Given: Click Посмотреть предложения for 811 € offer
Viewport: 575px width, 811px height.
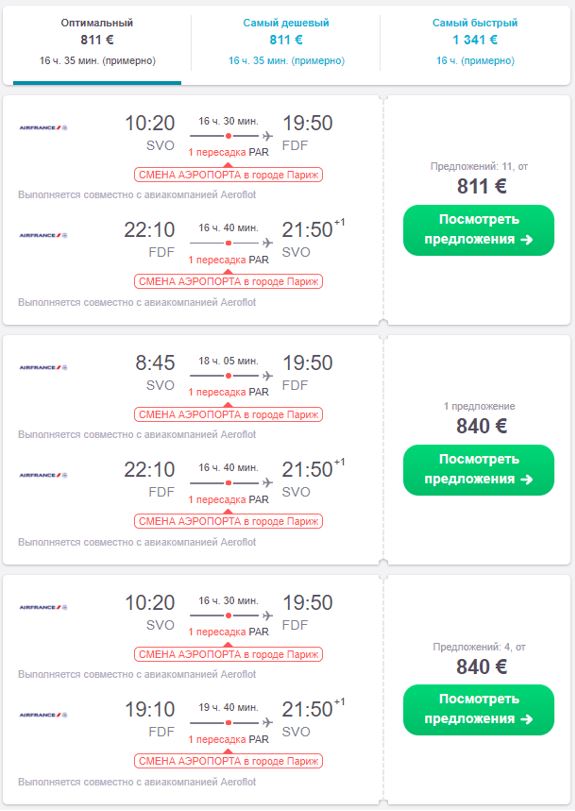Looking at the screenshot, I should (478, 230).
